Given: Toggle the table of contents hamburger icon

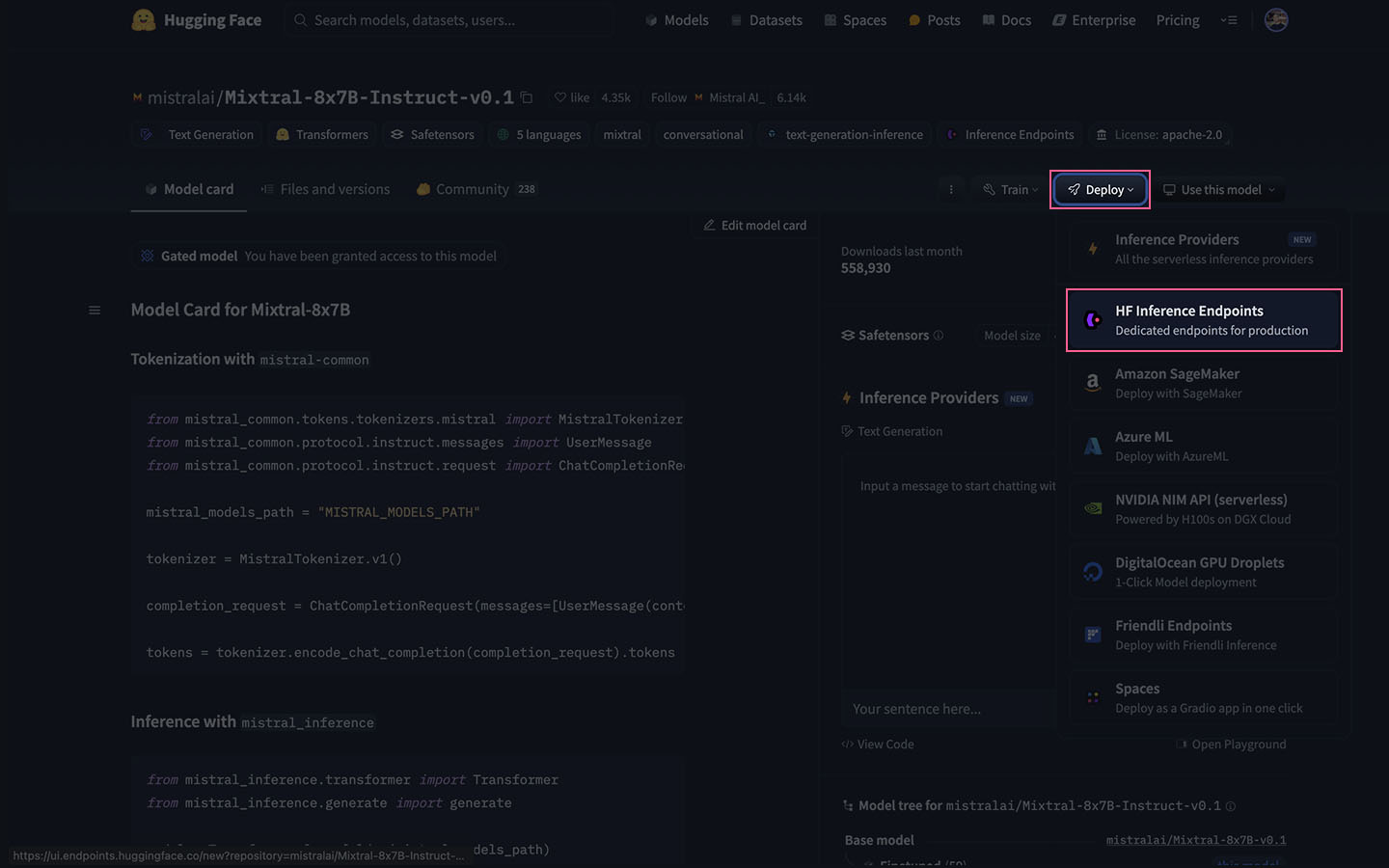Looking at the screenshot, I should [95, 310].
